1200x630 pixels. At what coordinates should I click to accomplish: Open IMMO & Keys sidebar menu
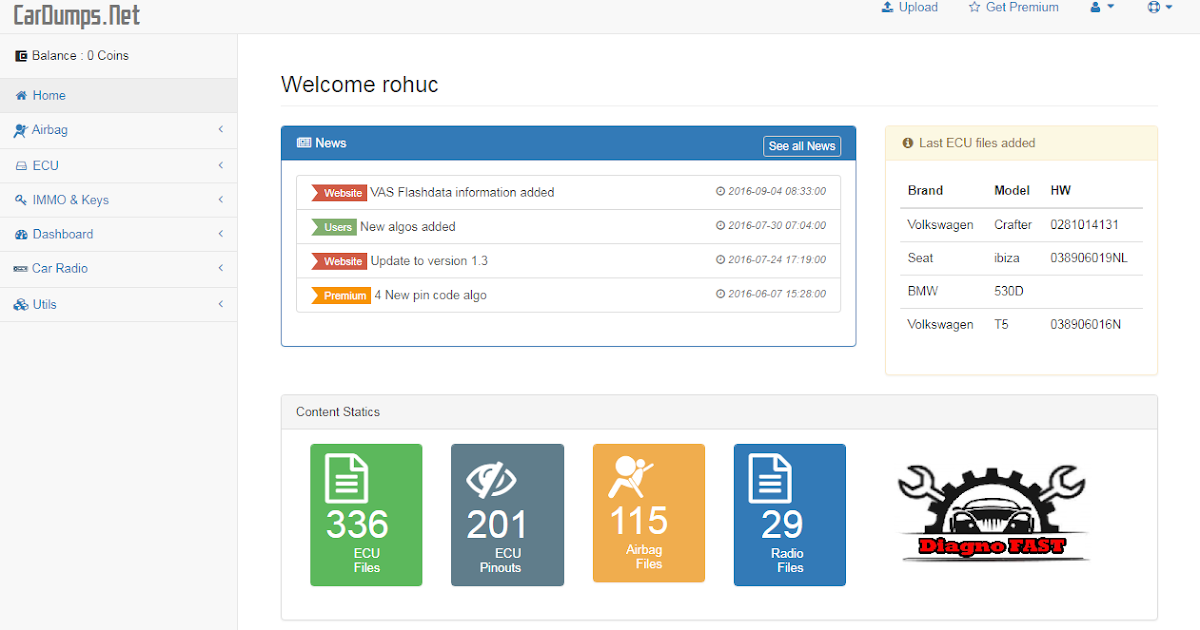pyautogui.click(x=118, y=200)
